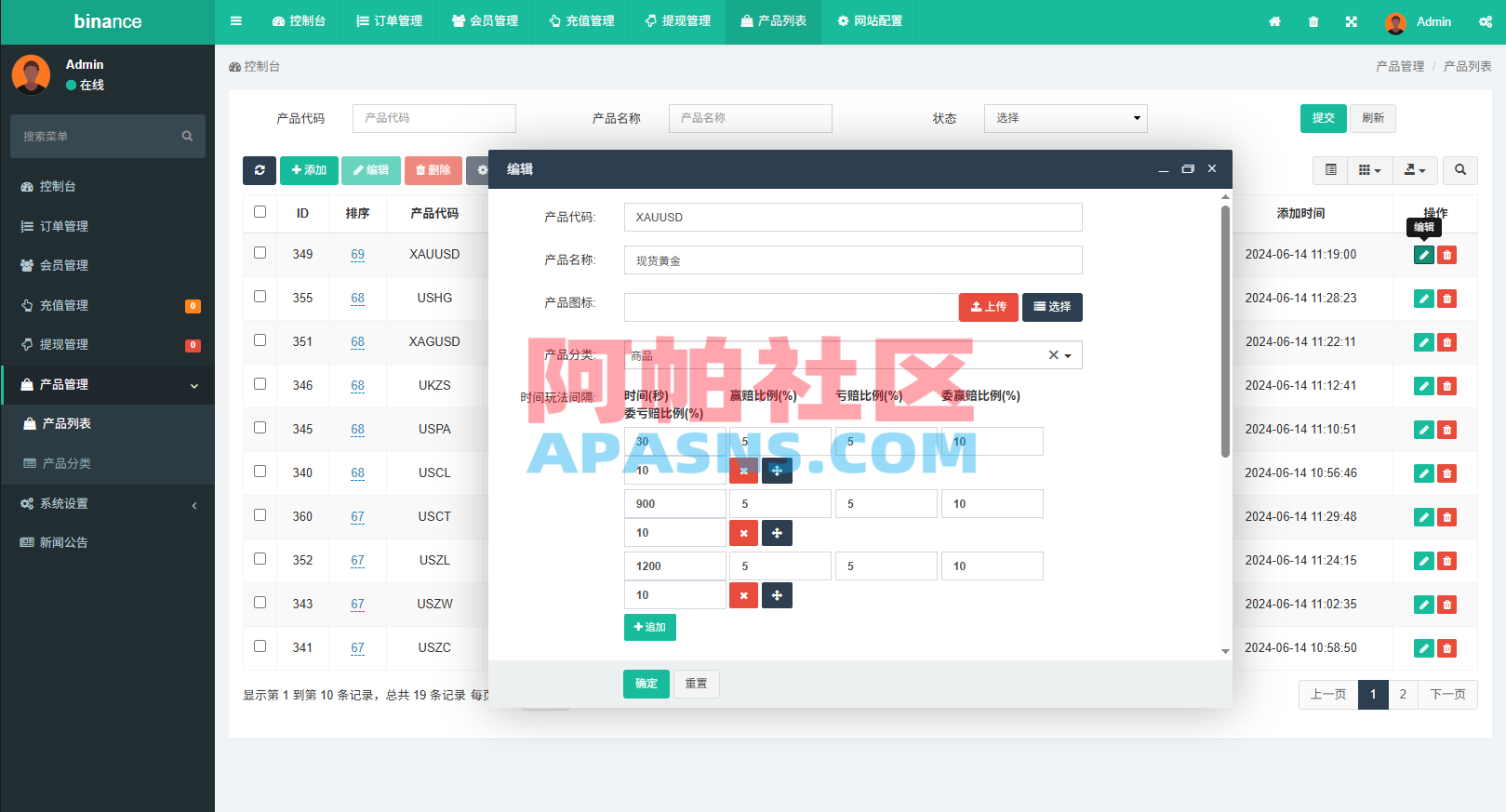Tick the checkbox for row ID 346

click(260, 384)
